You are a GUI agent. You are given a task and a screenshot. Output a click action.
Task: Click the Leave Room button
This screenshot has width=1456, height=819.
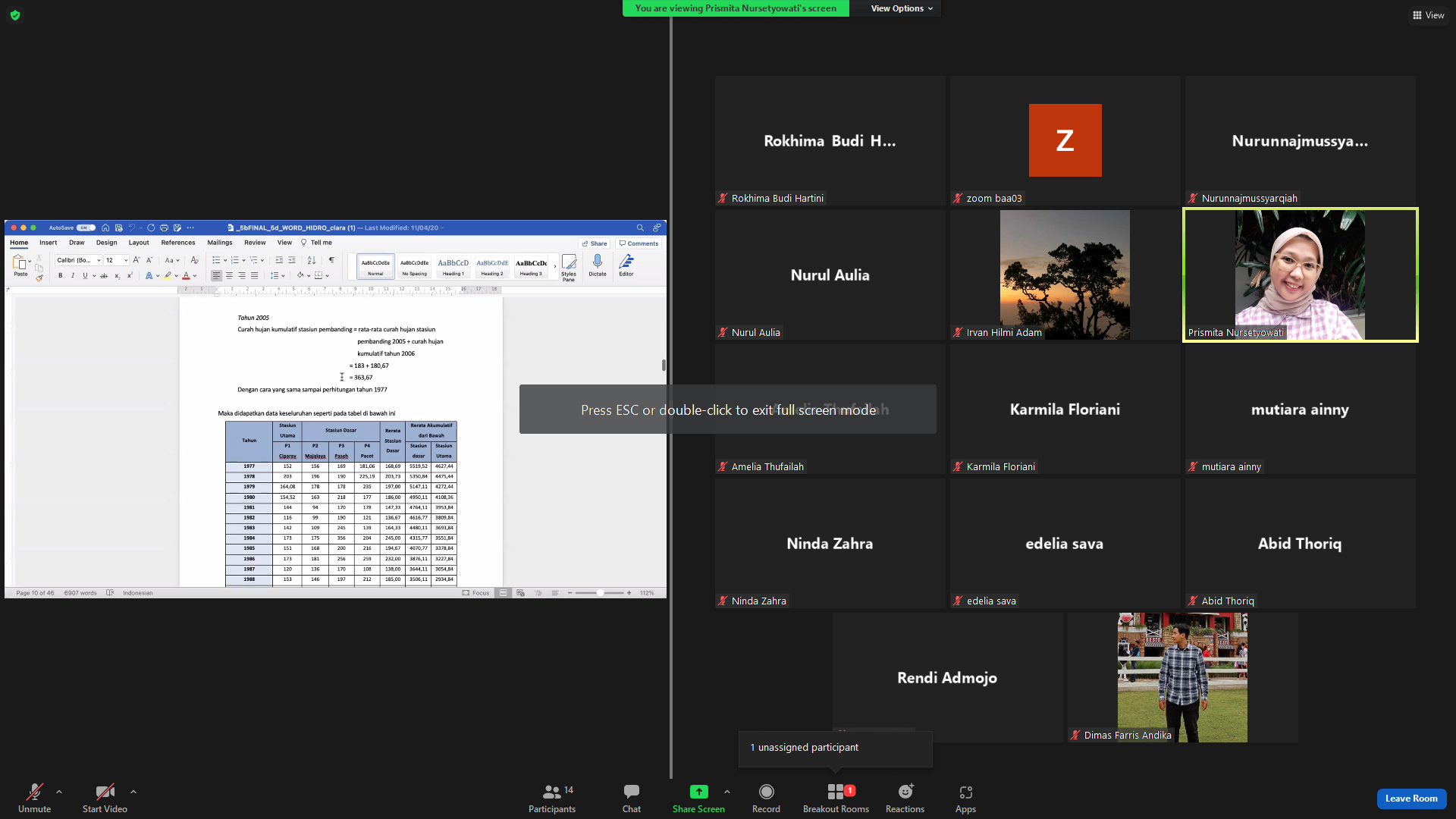(1411, 799)
